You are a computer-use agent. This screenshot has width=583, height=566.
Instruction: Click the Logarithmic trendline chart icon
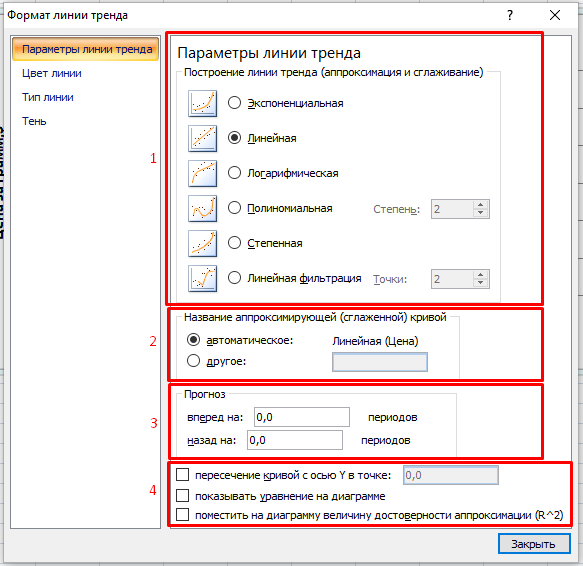click(202, 173)
